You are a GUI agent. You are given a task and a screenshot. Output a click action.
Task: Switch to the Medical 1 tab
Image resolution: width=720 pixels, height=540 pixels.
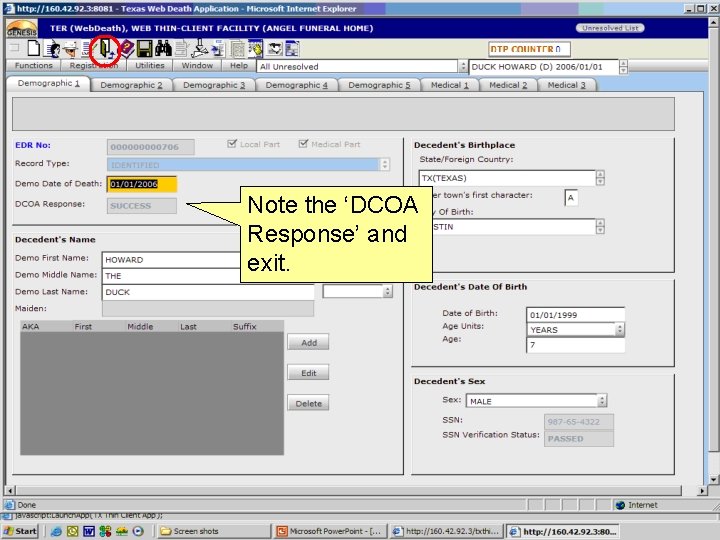click(x=450, y=85)
